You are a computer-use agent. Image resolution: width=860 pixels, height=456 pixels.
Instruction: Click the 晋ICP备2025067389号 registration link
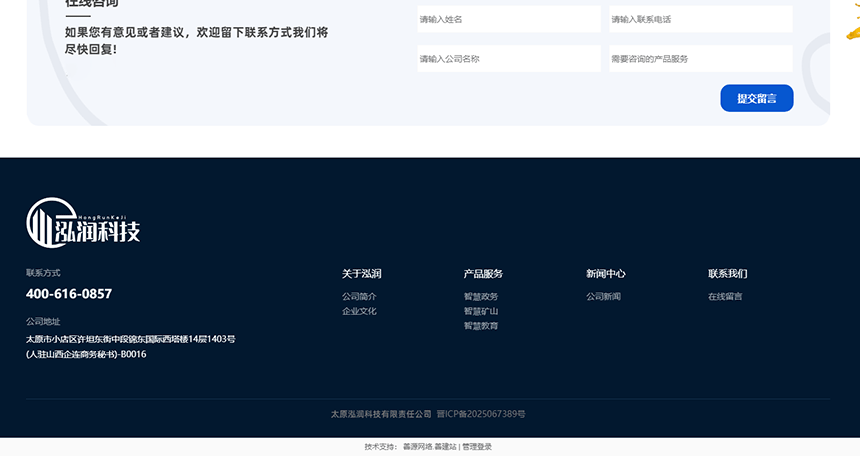pos(481,414)
